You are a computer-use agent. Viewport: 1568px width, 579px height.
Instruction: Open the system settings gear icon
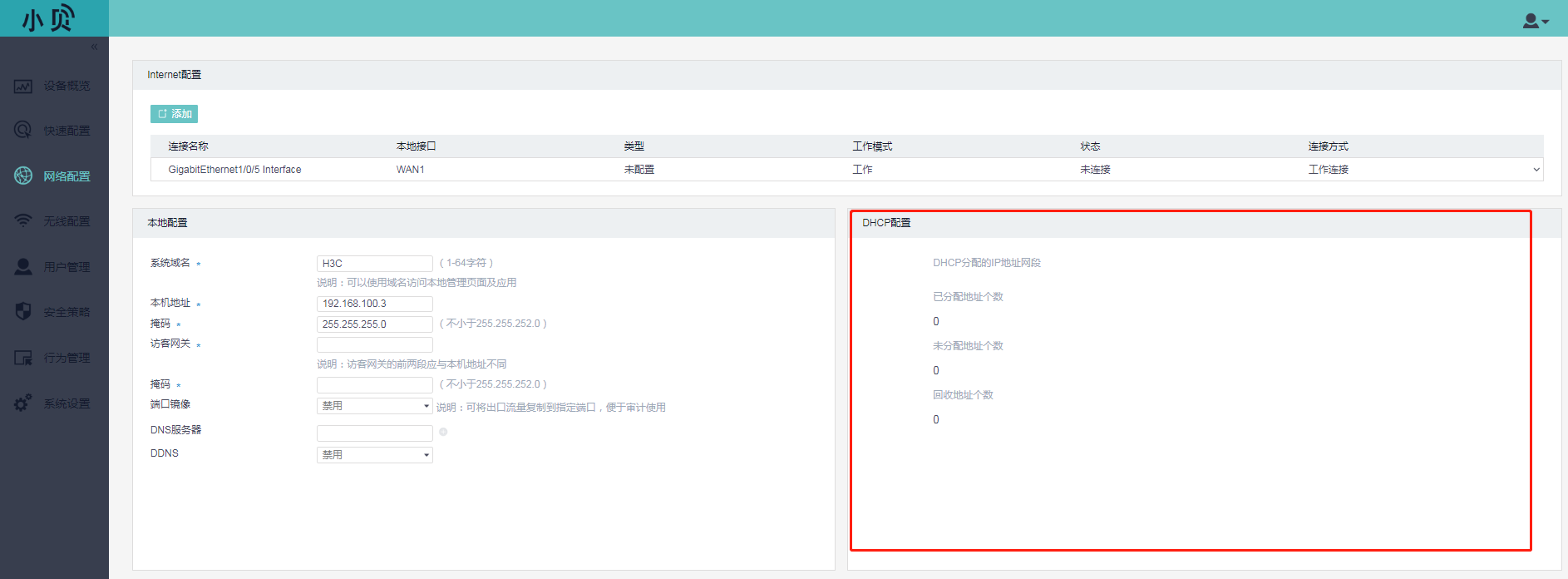coord(23,403)
